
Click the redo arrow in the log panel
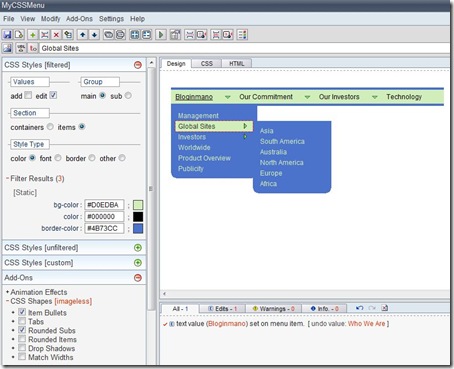point(372,308)
